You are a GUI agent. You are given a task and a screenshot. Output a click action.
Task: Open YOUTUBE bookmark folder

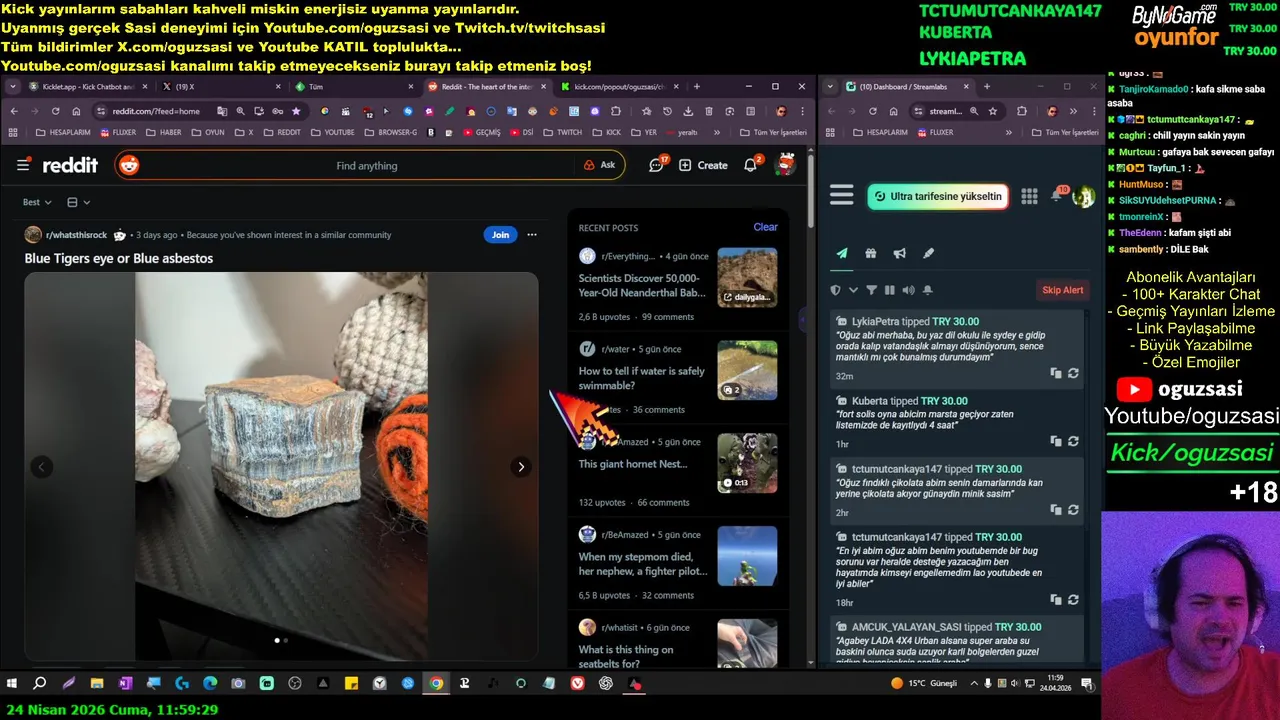pyautogui.click(x=333, y=132)
